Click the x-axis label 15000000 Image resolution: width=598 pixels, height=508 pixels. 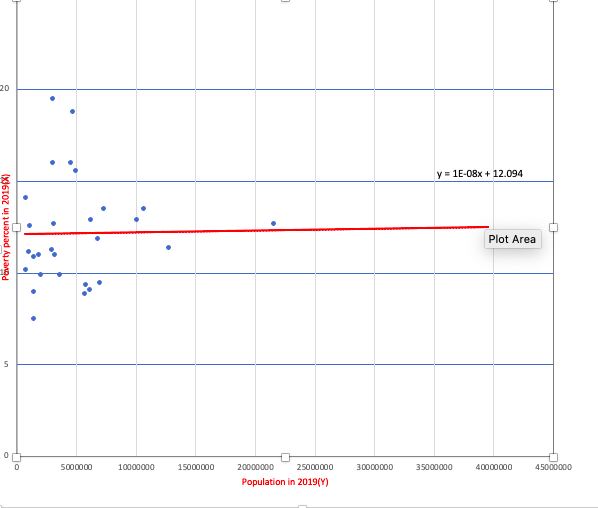[x=196, y=467]
